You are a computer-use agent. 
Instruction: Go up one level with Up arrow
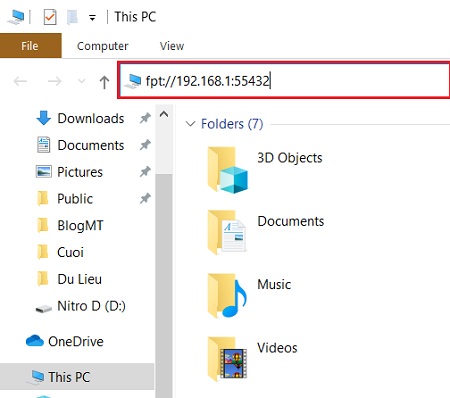[x=104, y=82]
